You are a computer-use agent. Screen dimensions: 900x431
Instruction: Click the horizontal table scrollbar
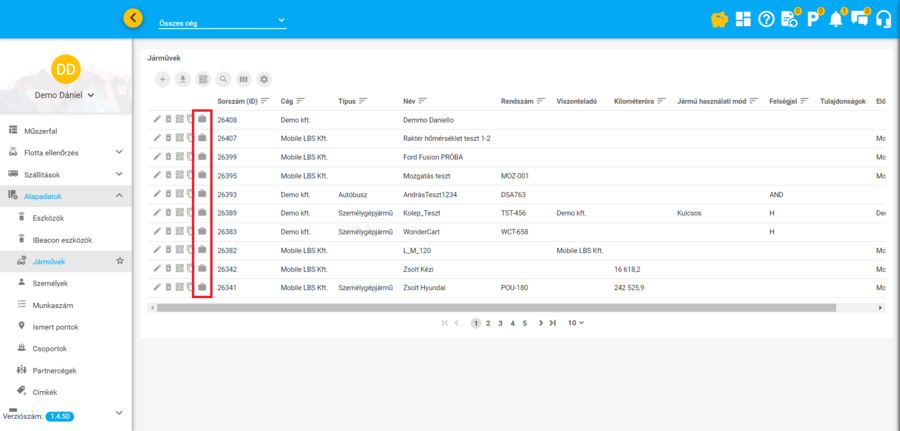tap(500, 307)
